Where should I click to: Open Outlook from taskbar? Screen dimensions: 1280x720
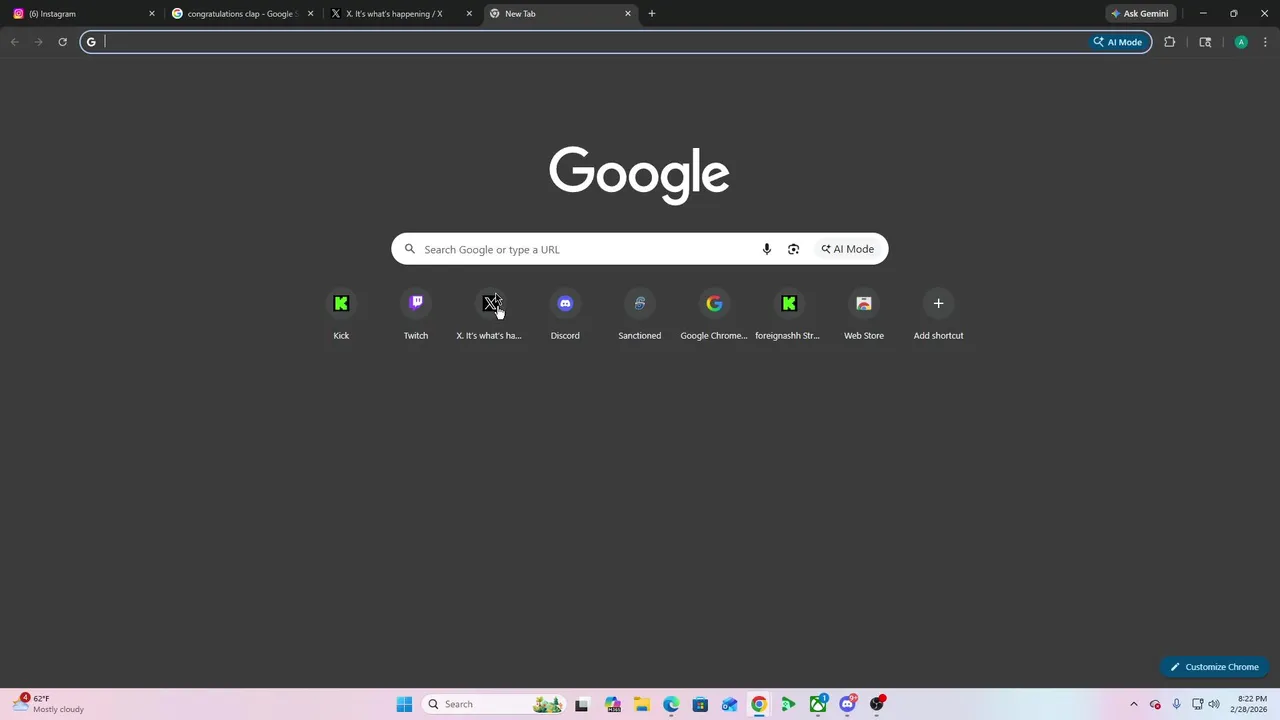coord(730,704)
